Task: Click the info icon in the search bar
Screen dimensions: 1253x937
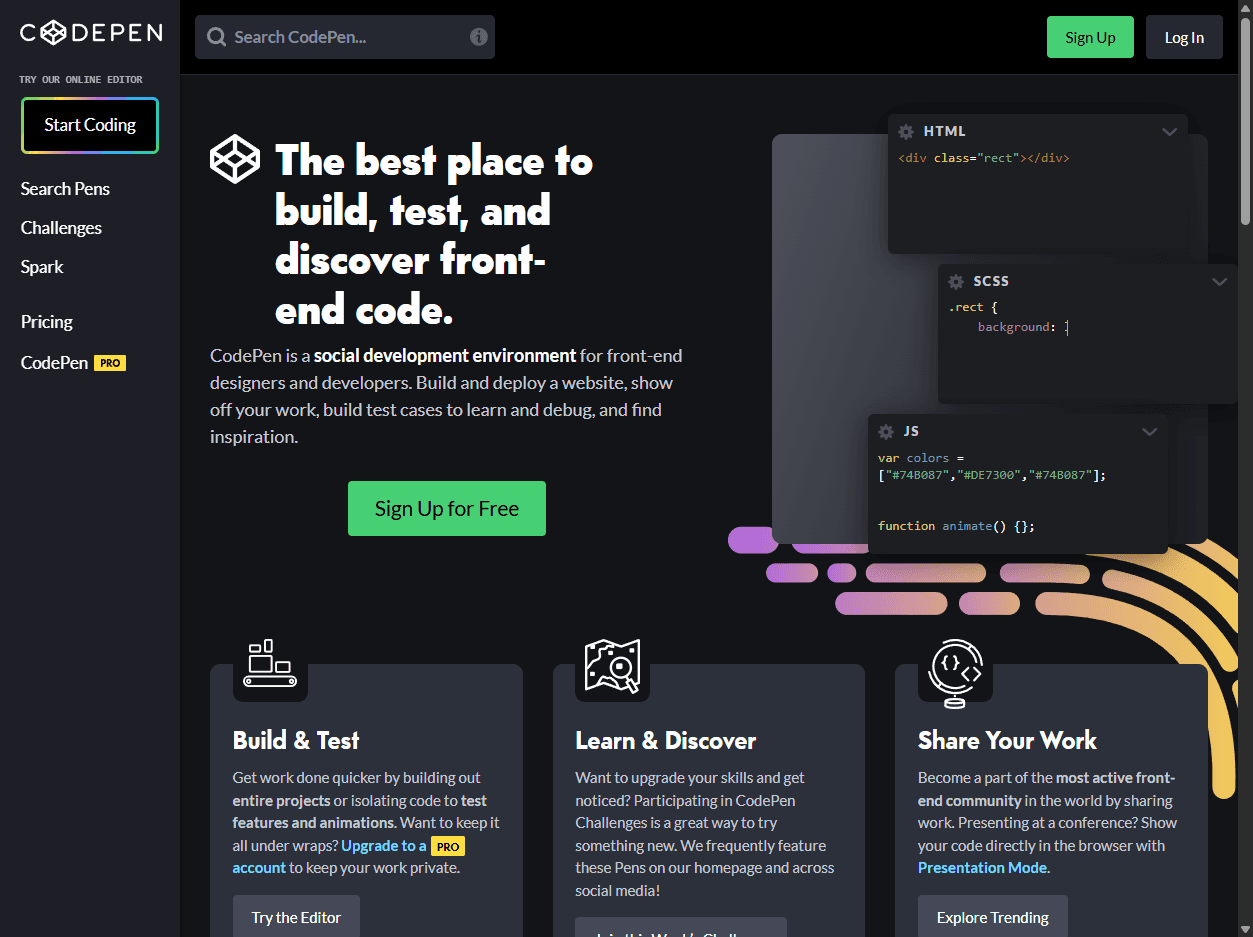Action: tap(479, 37)
